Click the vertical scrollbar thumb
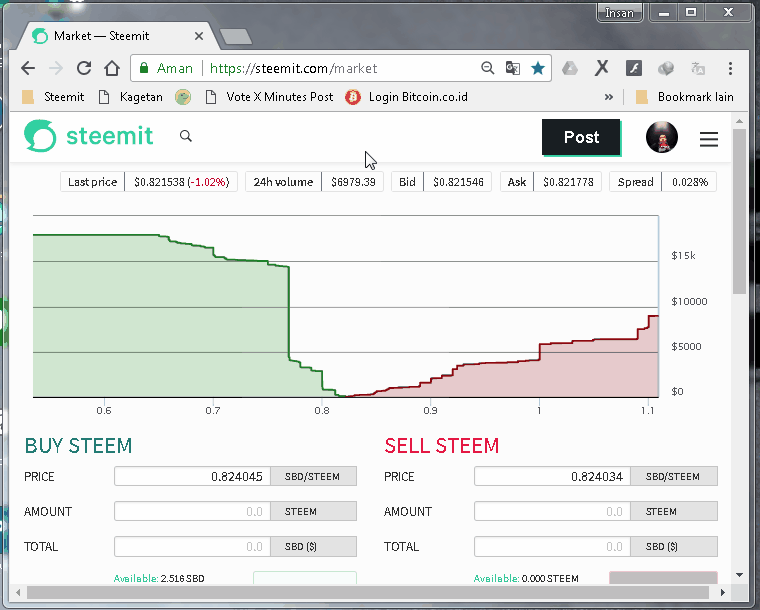 pyautogui.click(x=739, y=211)
